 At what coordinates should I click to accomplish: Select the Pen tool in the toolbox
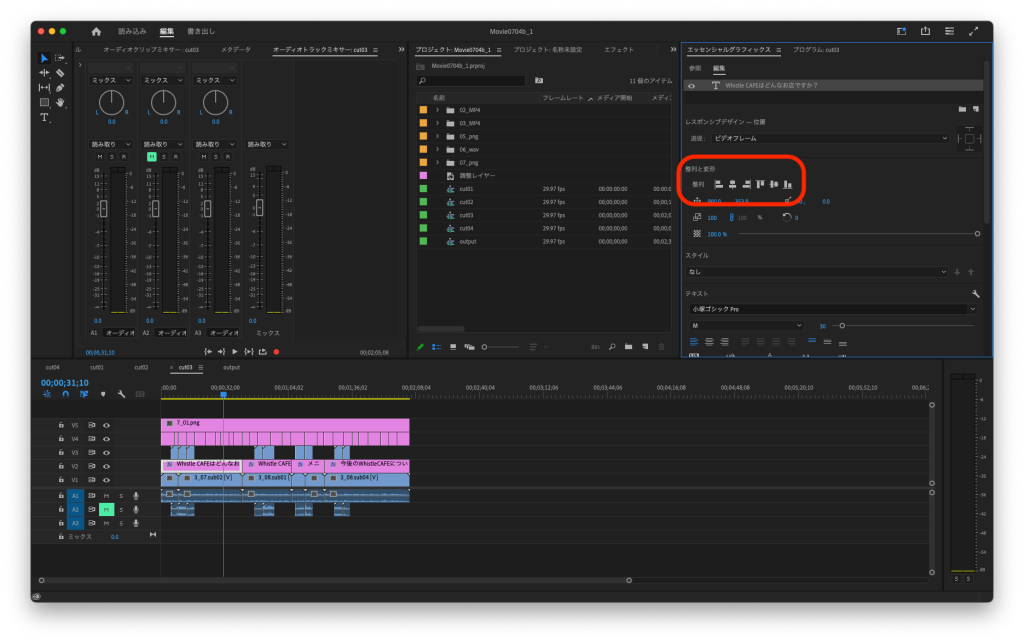60,88
